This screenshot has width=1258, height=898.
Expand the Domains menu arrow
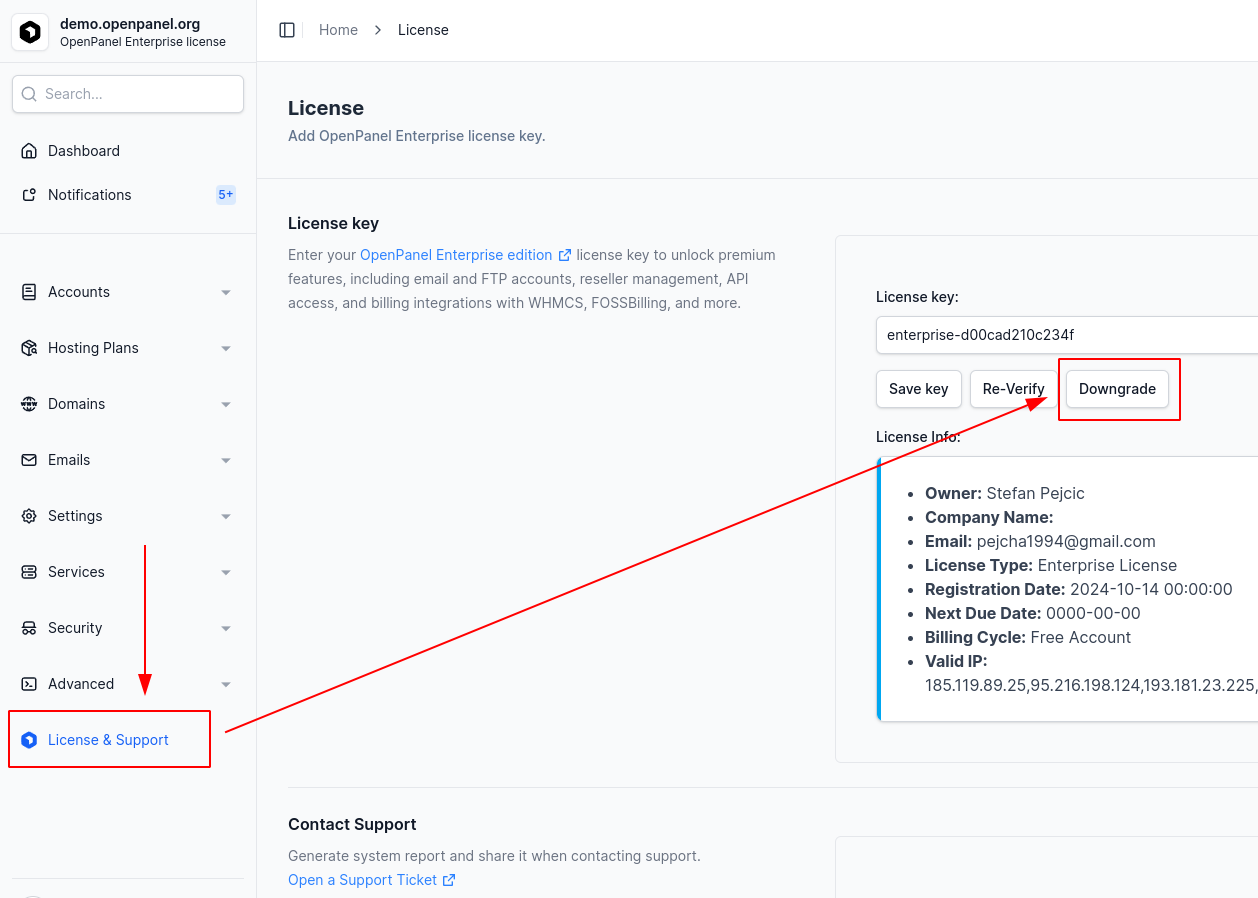(x=226, y=404)
